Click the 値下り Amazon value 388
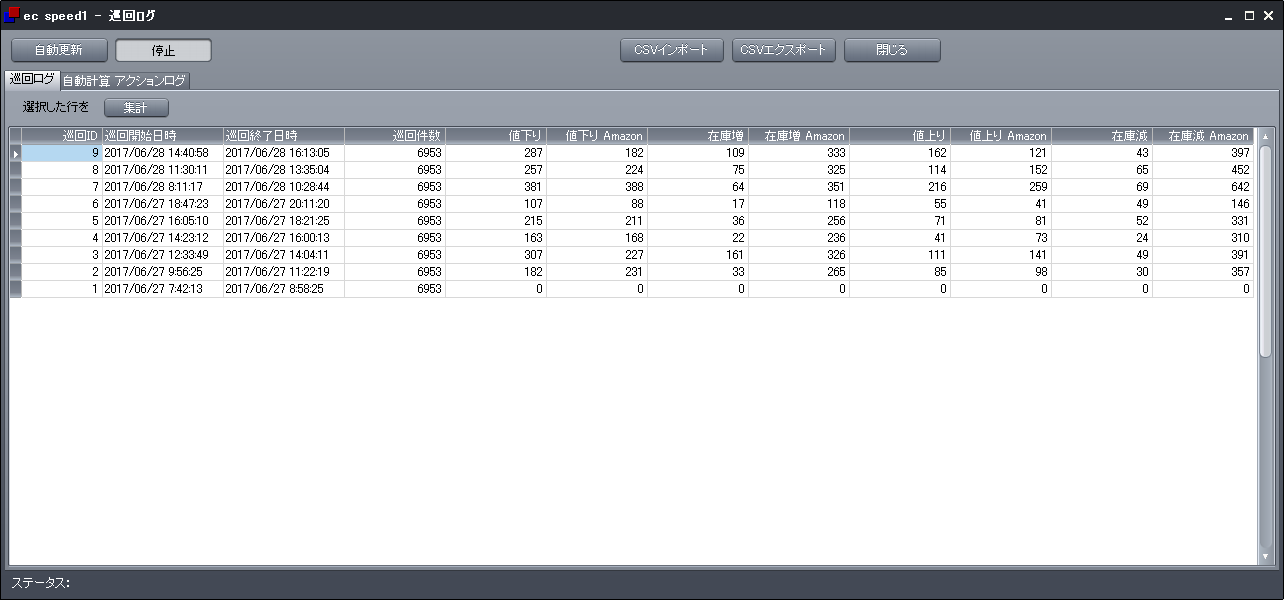Screen dimensions: 1284x600 (x=596, y=187)
